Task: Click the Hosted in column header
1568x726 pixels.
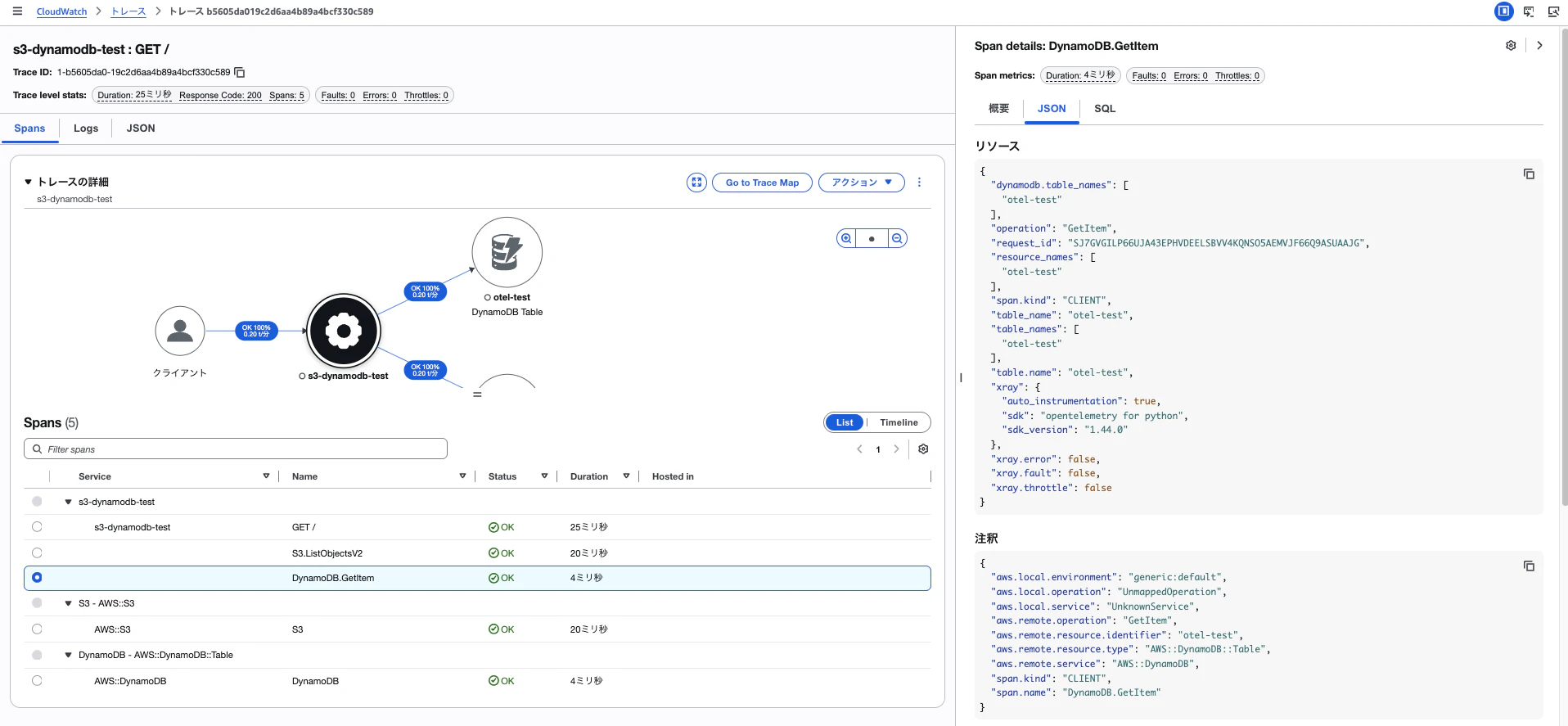Action: (x=673, y=476)
